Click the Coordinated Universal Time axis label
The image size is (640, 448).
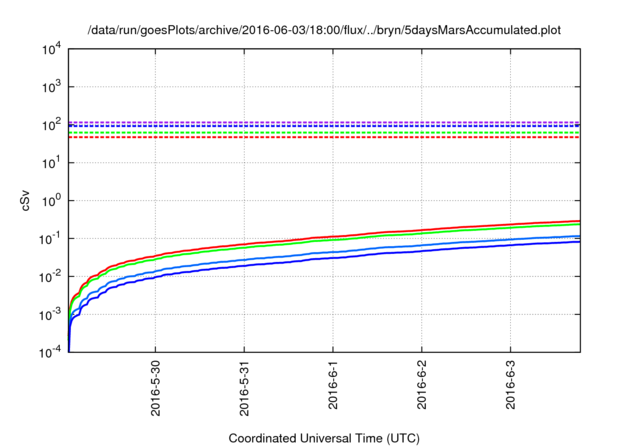point(325,438)
